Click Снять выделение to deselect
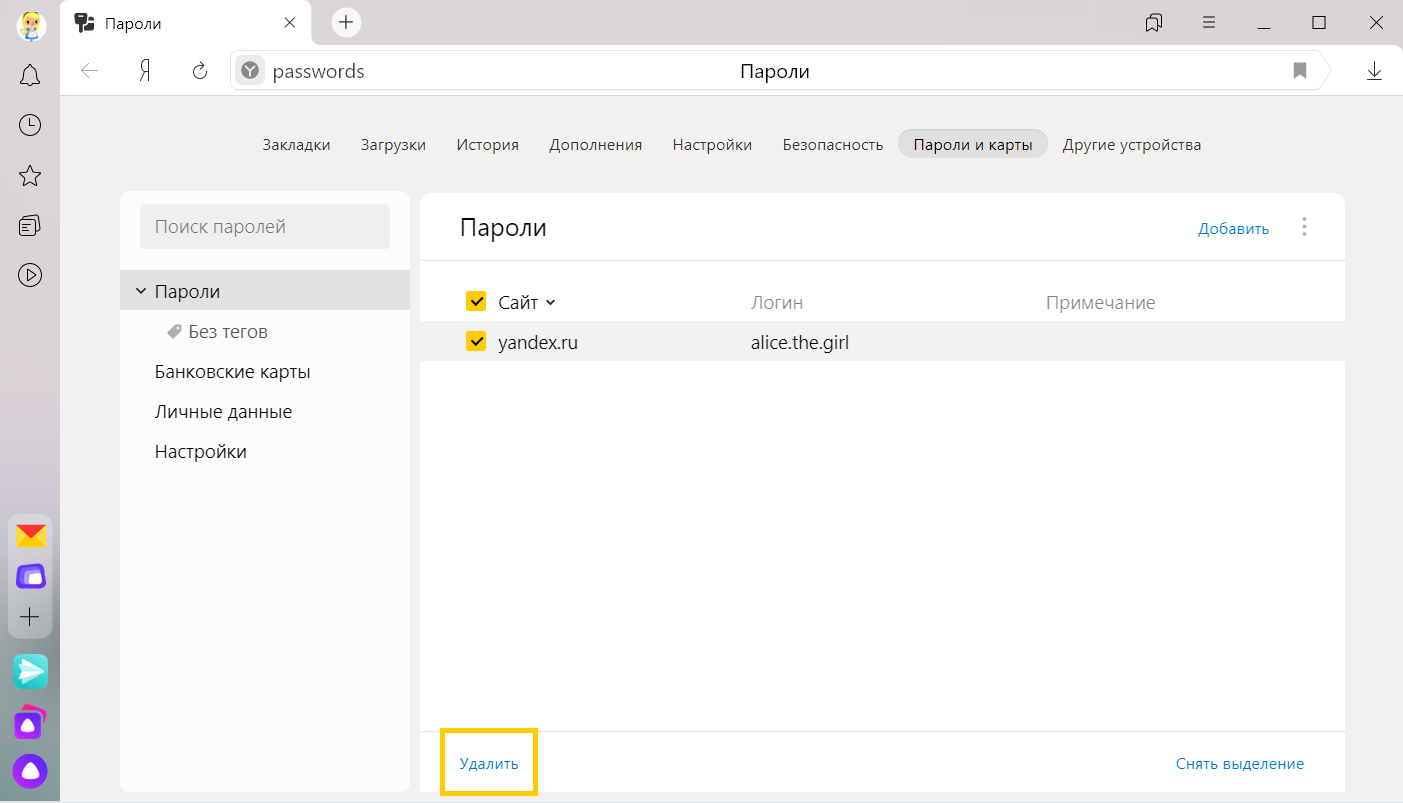The height and width of the screenshot is (803, 1403). [x=1240, y=763]
